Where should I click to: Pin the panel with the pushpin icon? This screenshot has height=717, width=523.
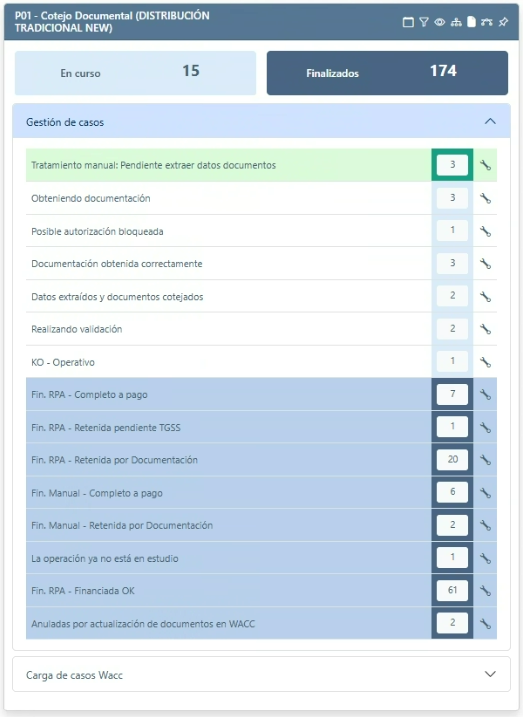pos(503,22)
